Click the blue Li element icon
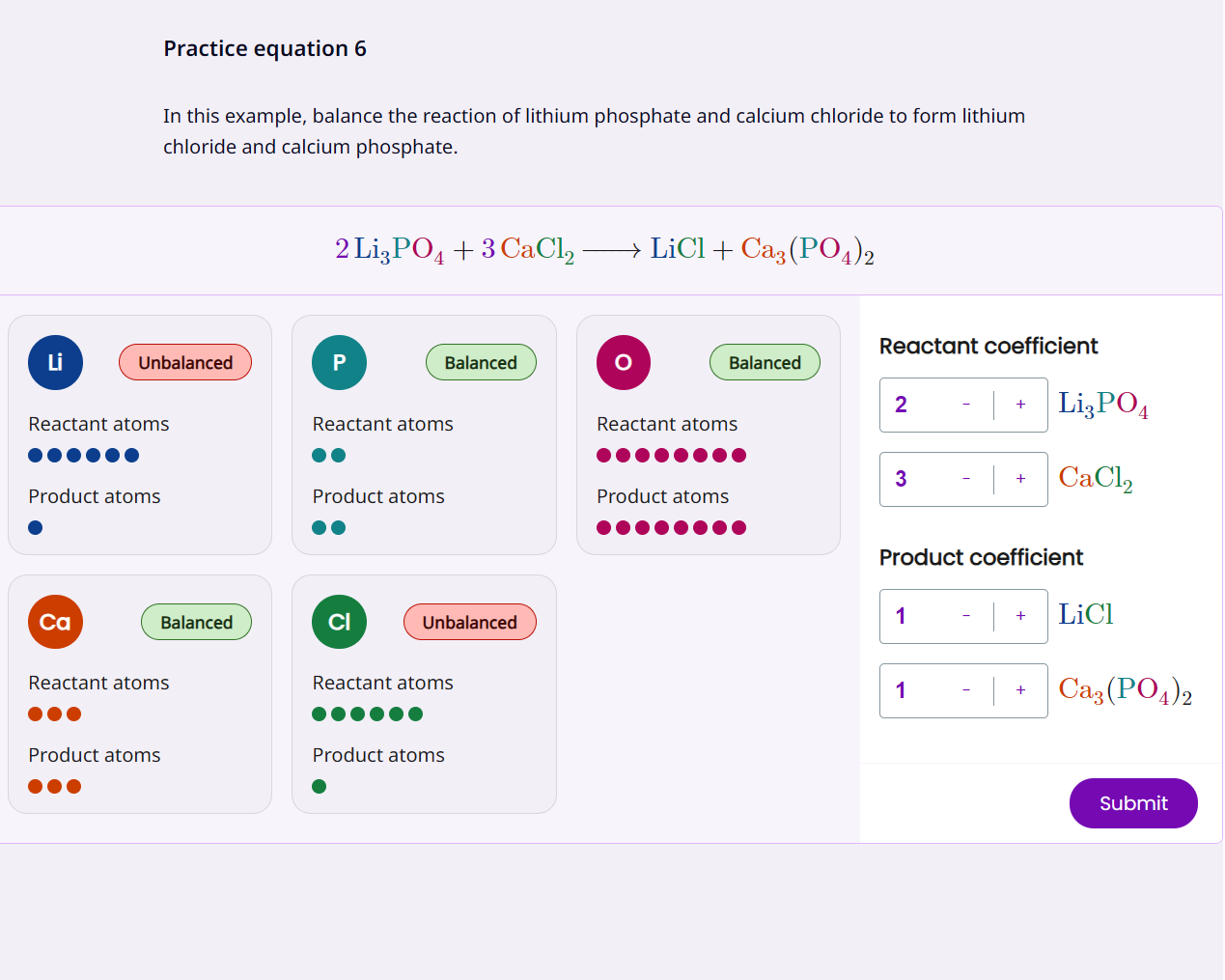Screen dimensions: 1225x980 [x=55, y=363]
